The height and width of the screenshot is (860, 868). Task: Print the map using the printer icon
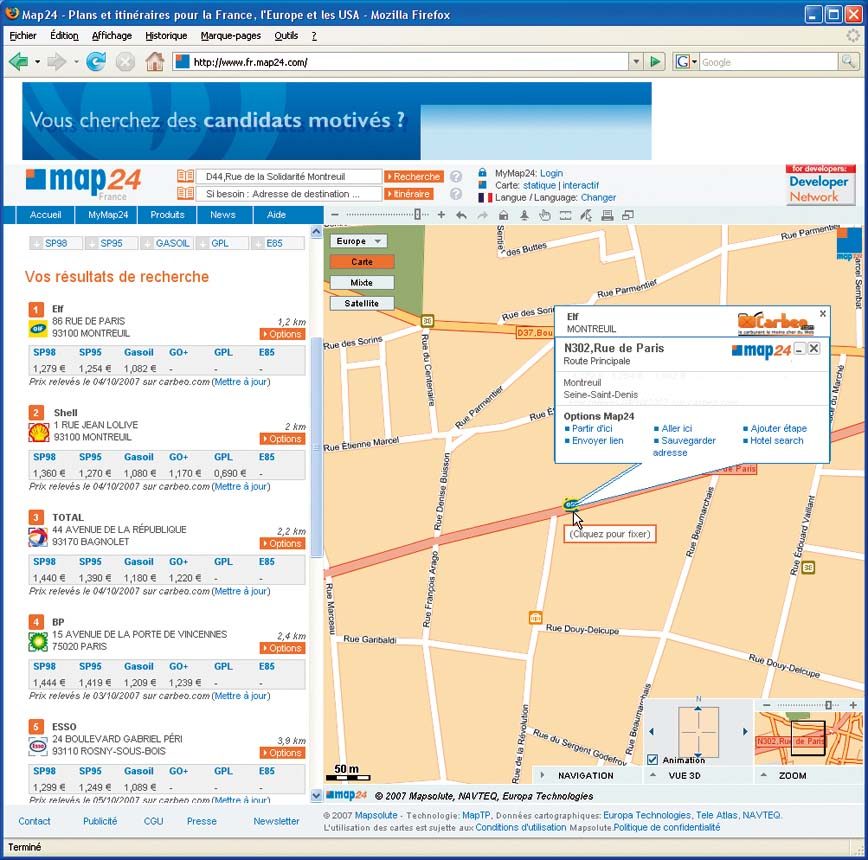point(607,215)
